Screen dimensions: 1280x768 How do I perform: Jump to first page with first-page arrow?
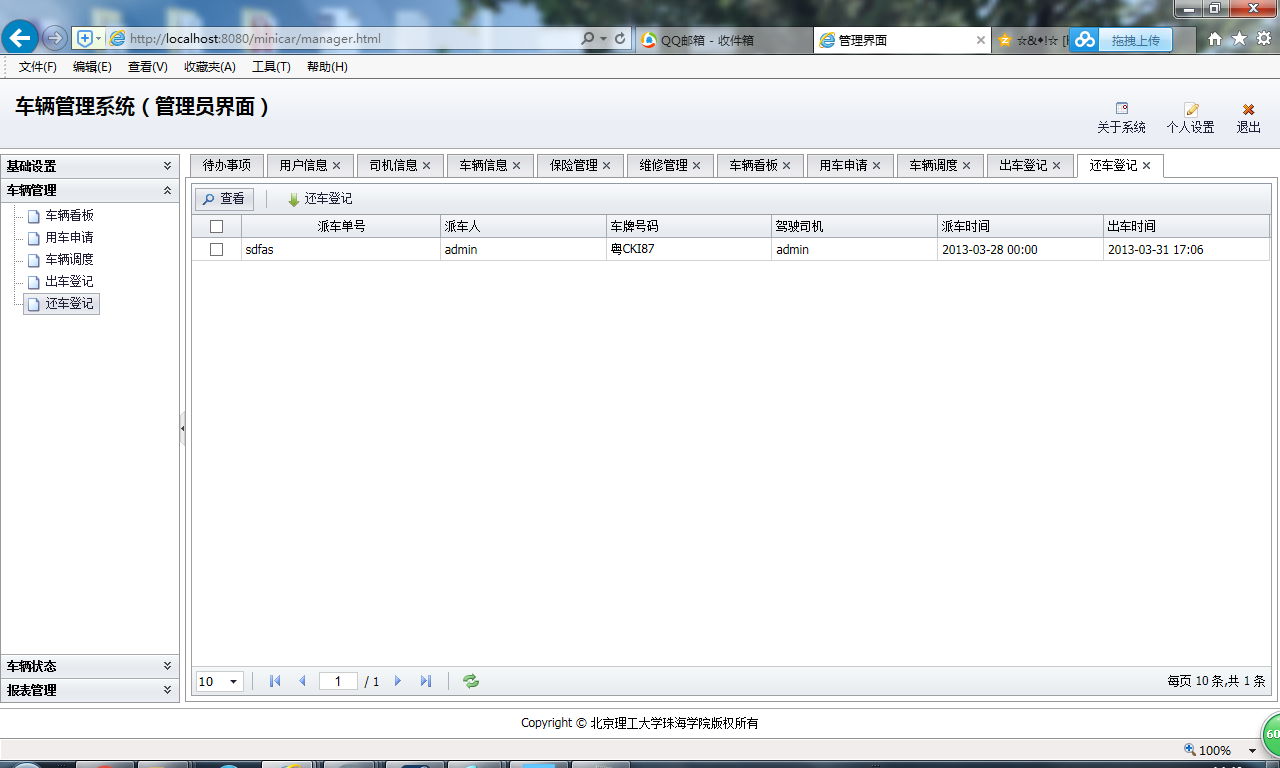pos(274,681)
